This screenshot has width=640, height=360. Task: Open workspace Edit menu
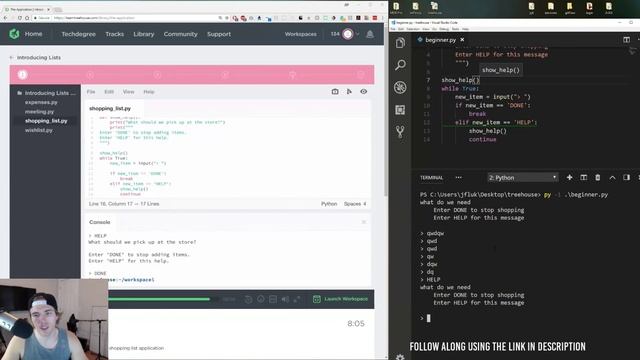(x=109, y=92)
